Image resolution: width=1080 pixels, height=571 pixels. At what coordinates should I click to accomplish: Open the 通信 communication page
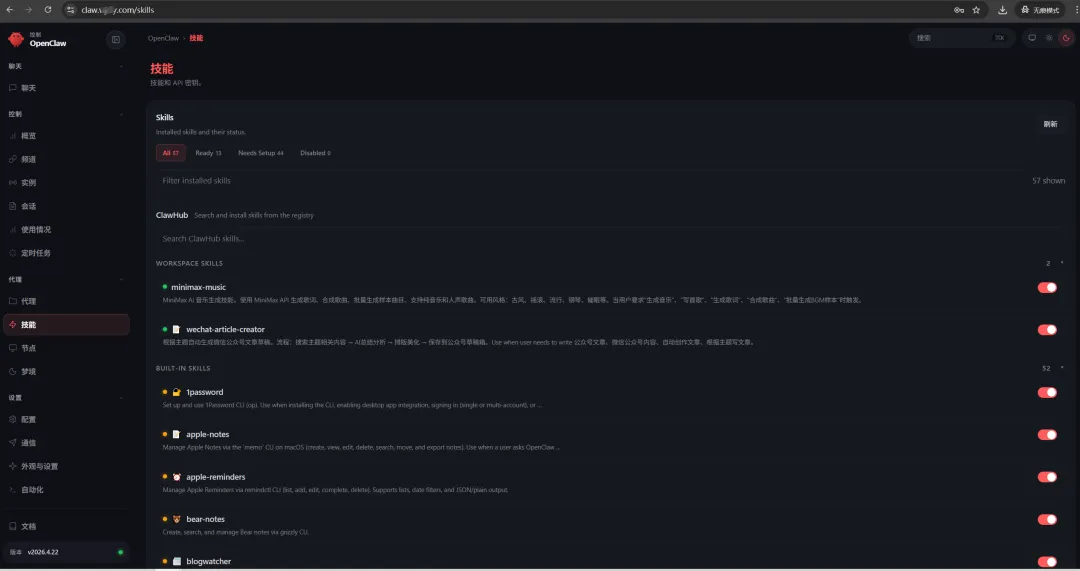click(66, 443)
